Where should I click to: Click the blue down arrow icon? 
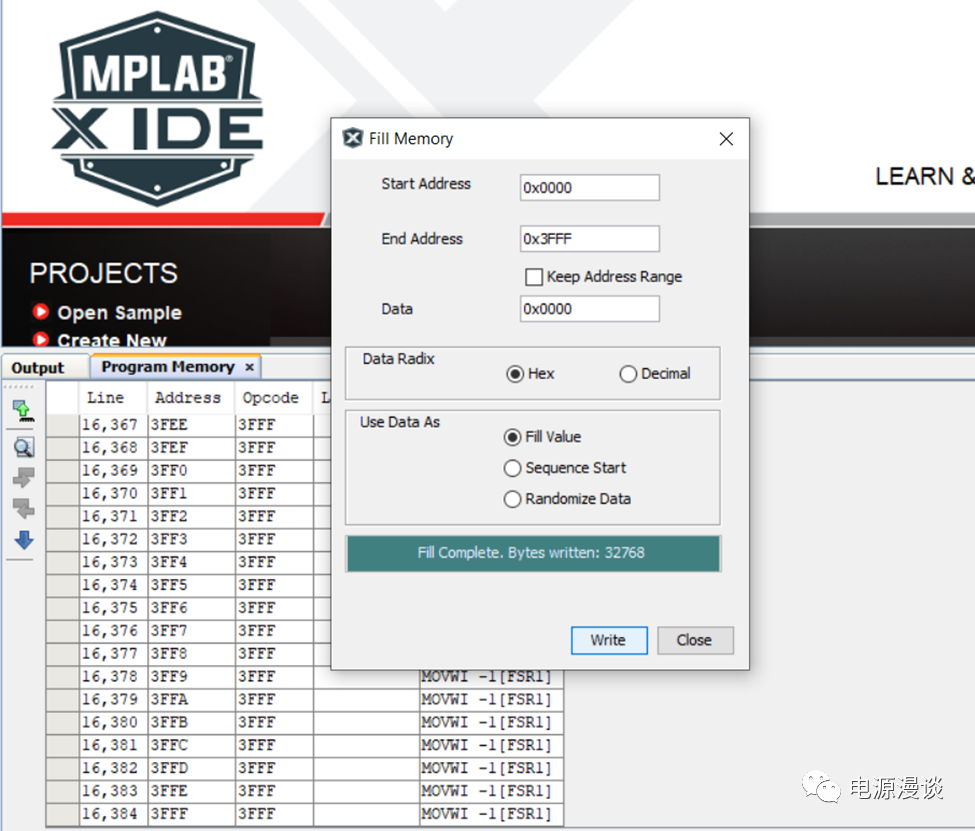point(23,540)
